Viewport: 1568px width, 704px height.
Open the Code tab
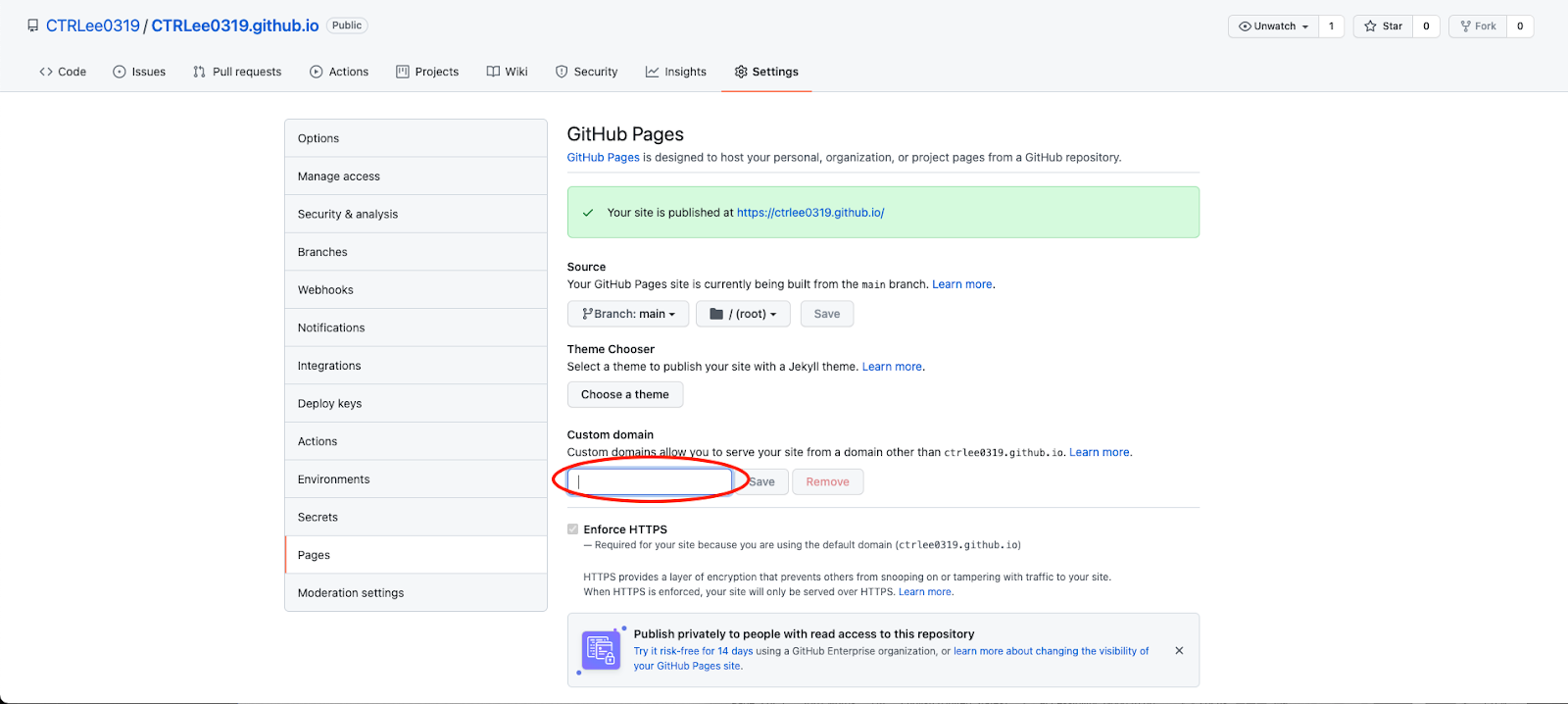pyautogui.click(x=63, y=72)
